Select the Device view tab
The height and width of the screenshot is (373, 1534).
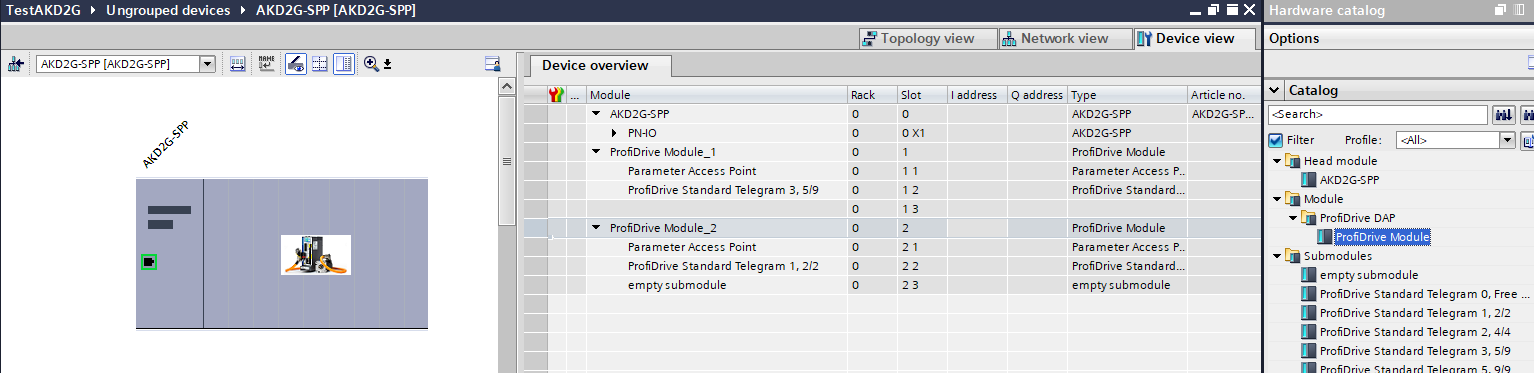pyautogui.click(x=1196, y=39)
